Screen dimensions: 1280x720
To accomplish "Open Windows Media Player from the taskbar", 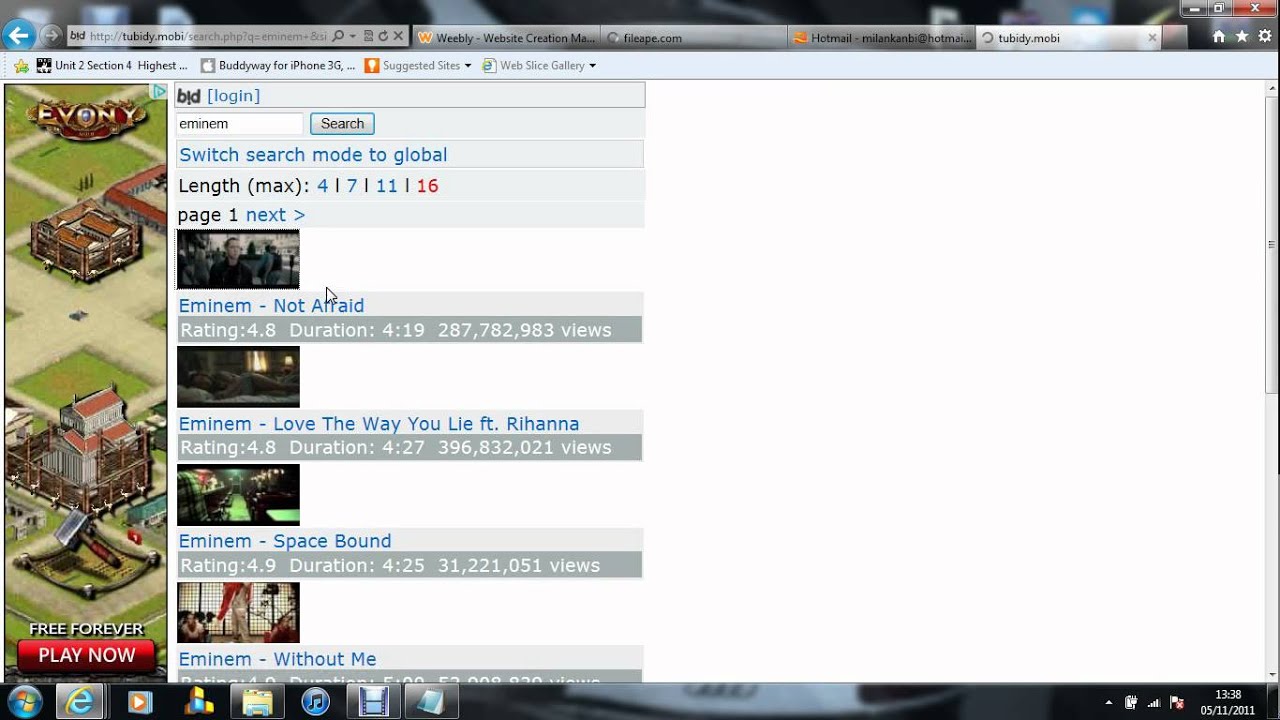I will pos(139,702).
